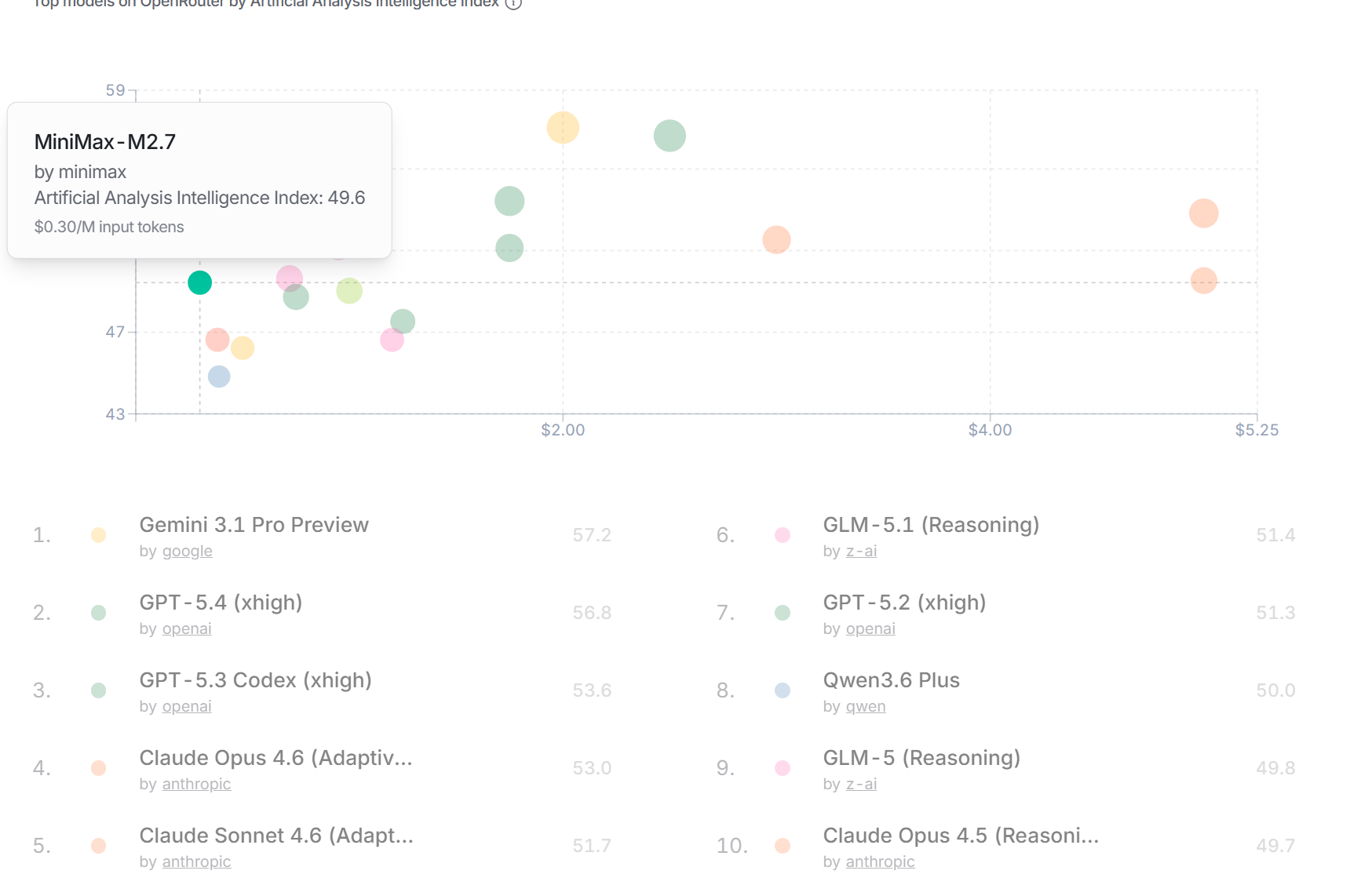The height and width of the screenshot is (896, 1350).
Task: Click the light blue dot in the scatter plot
Action: [x=219, y=377]
